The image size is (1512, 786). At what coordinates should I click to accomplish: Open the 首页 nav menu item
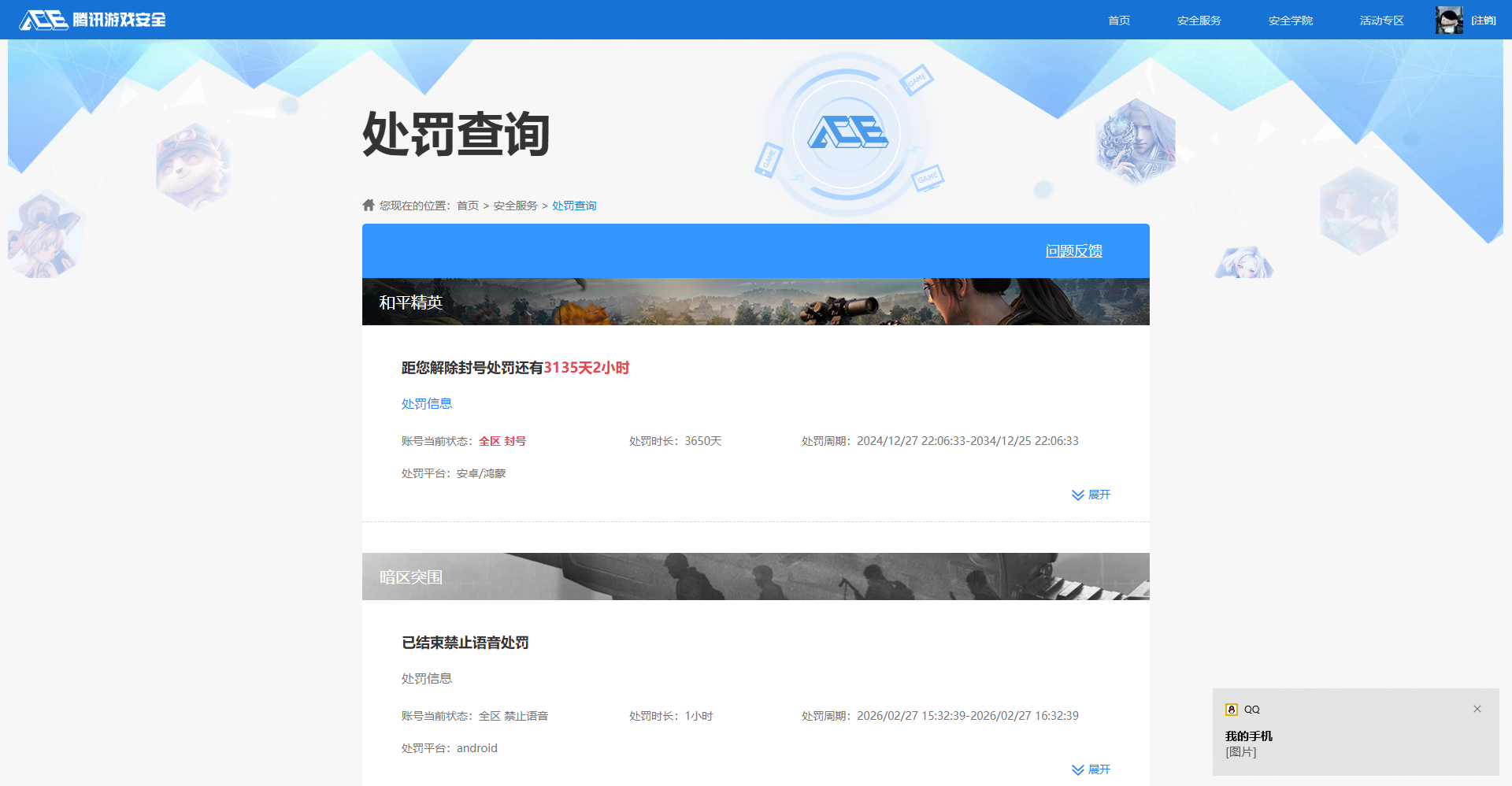[1119, 20]
